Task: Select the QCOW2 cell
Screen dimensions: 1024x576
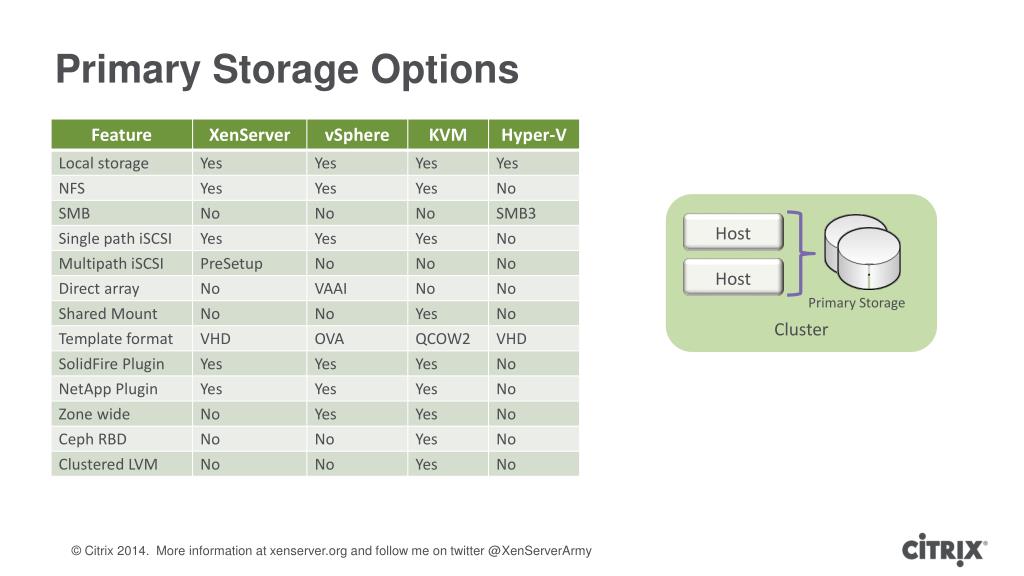Action: click(447, 339)
